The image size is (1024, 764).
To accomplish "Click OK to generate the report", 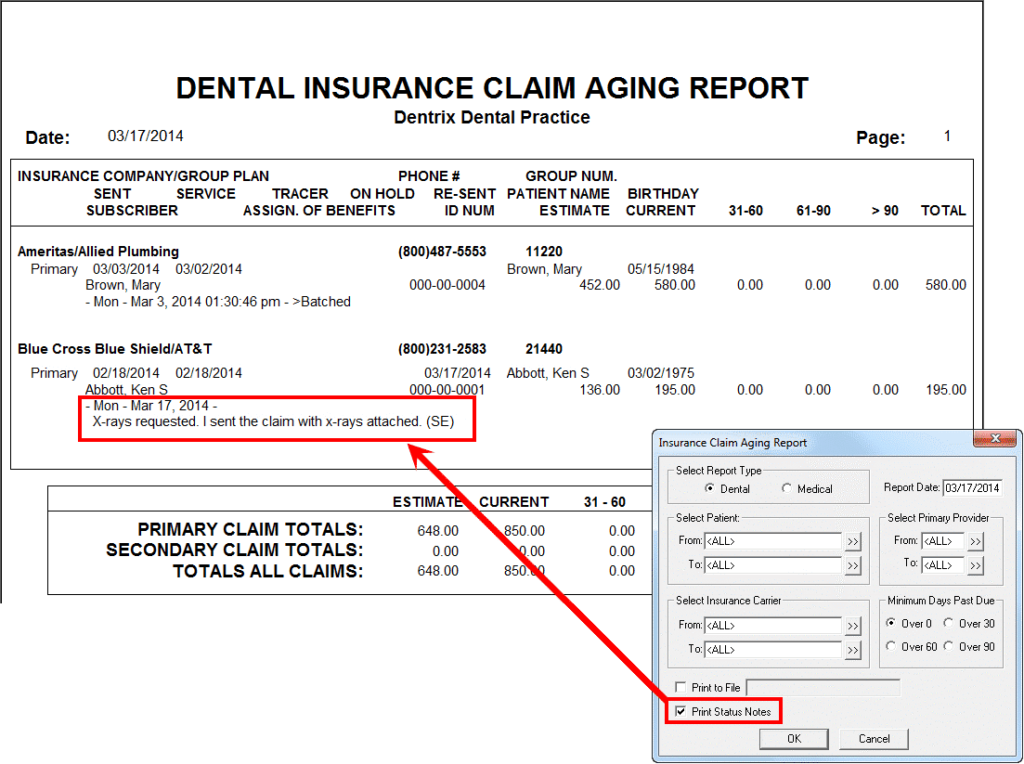I will [x=793, y=739].
